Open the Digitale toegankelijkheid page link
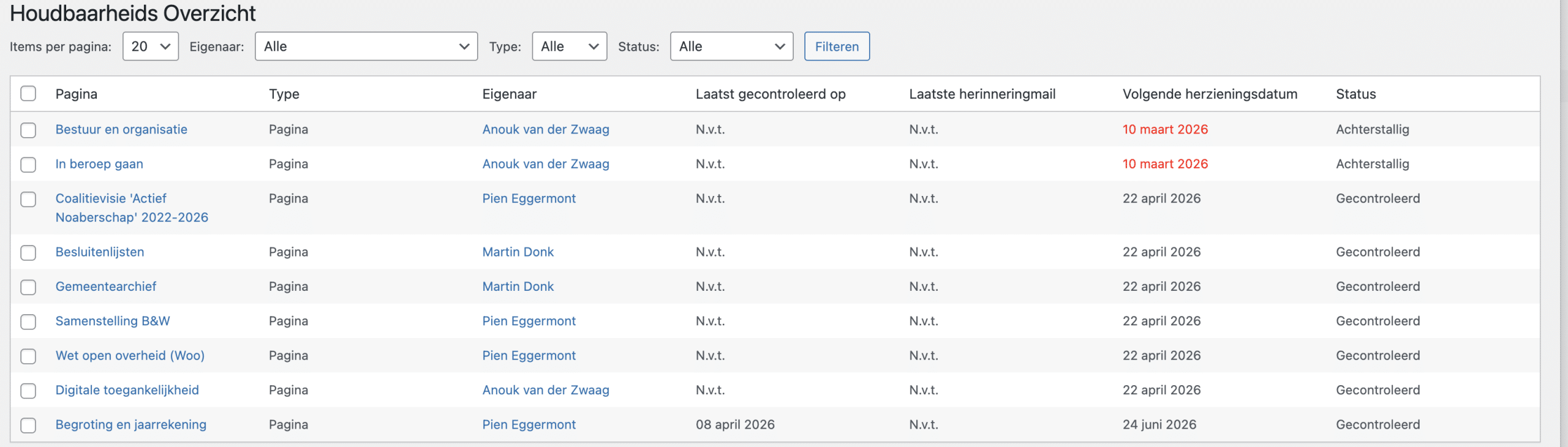This screenshot has height=447, width=1568. point(127,390)
